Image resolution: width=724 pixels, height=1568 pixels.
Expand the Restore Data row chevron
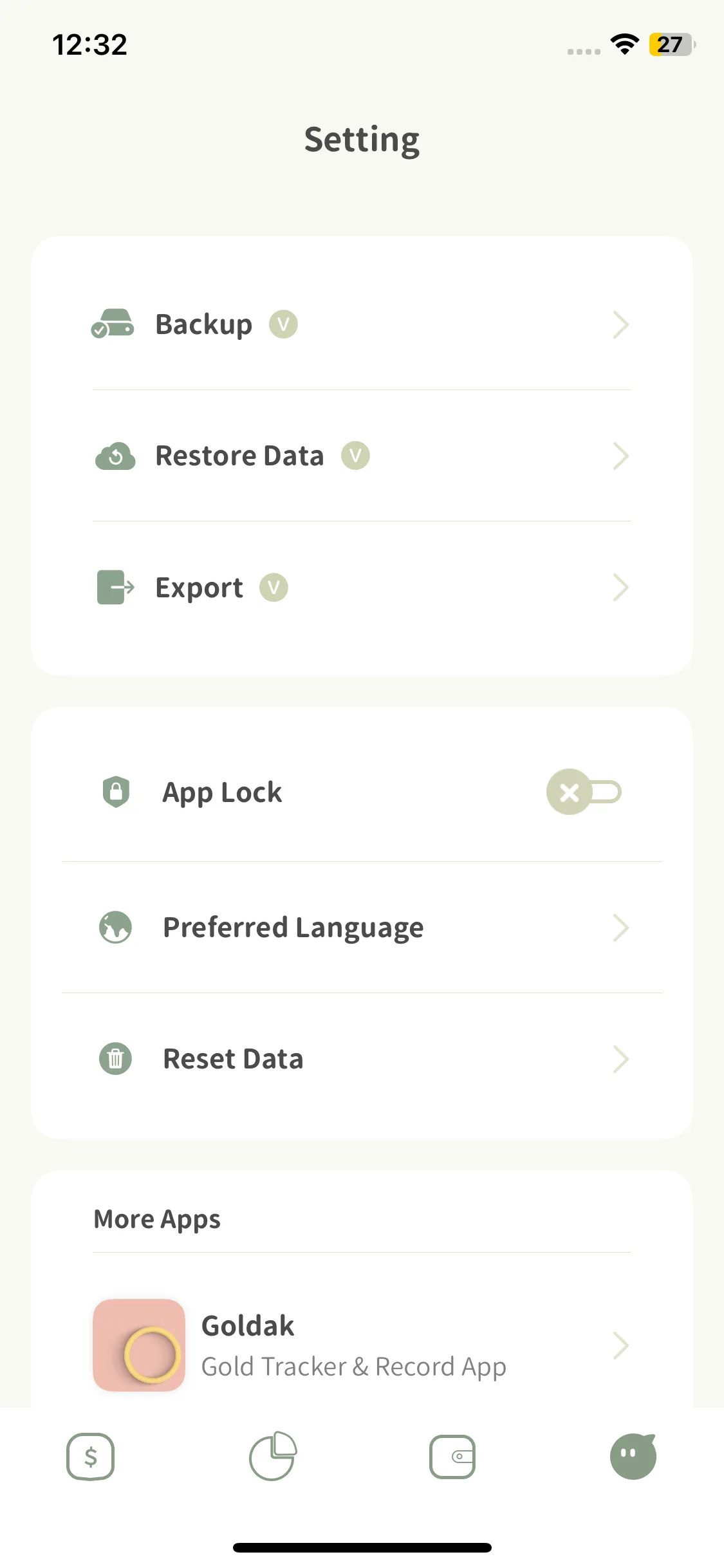620,456
